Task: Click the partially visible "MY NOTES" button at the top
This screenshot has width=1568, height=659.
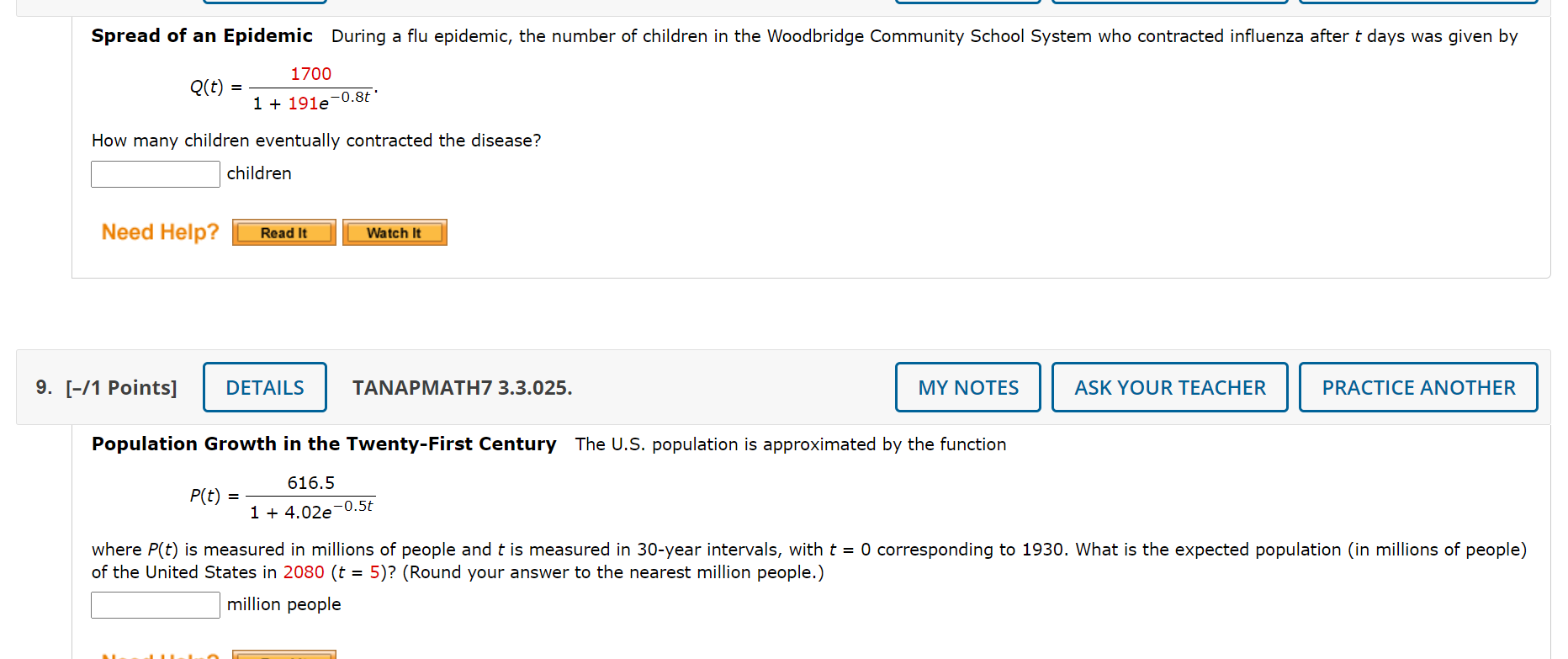Action: (x=967, y=3)
